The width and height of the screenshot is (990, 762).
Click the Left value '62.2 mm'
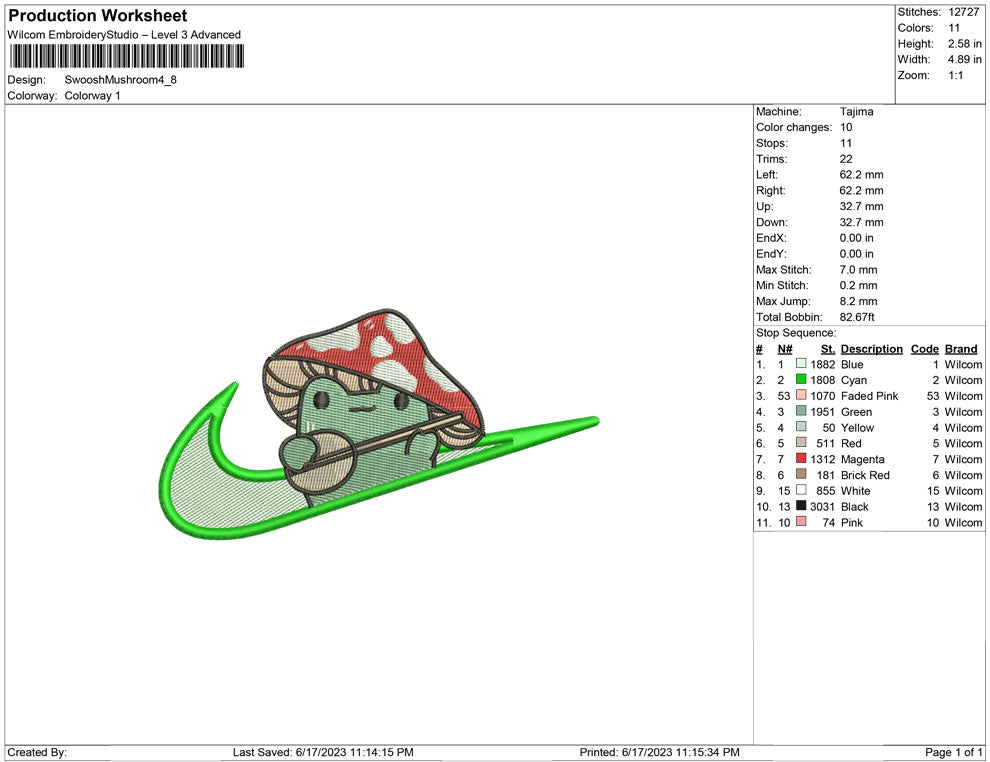pyautogui.click(x=862, y=174)
